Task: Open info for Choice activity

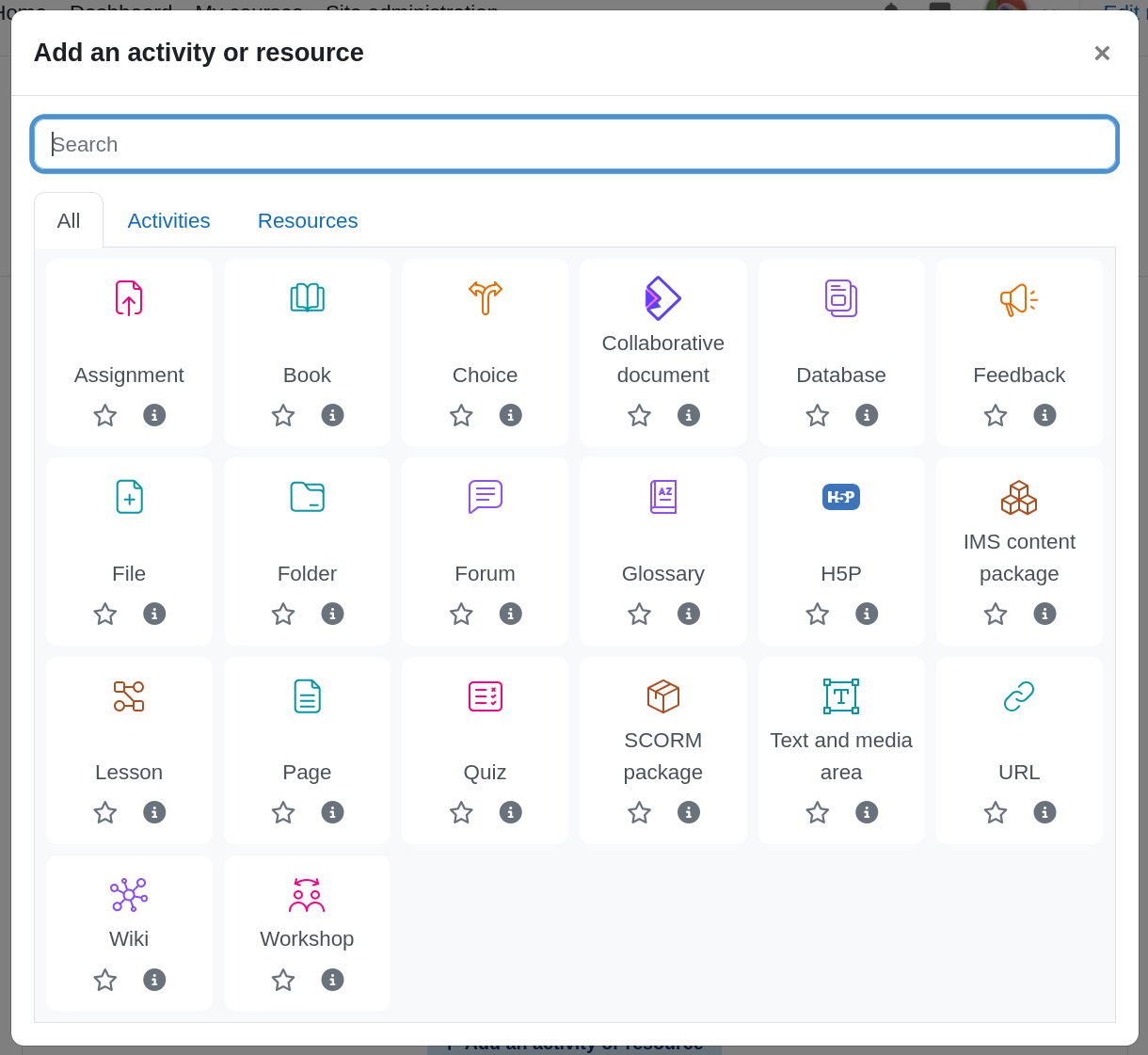Action: (x=510, y=415)
